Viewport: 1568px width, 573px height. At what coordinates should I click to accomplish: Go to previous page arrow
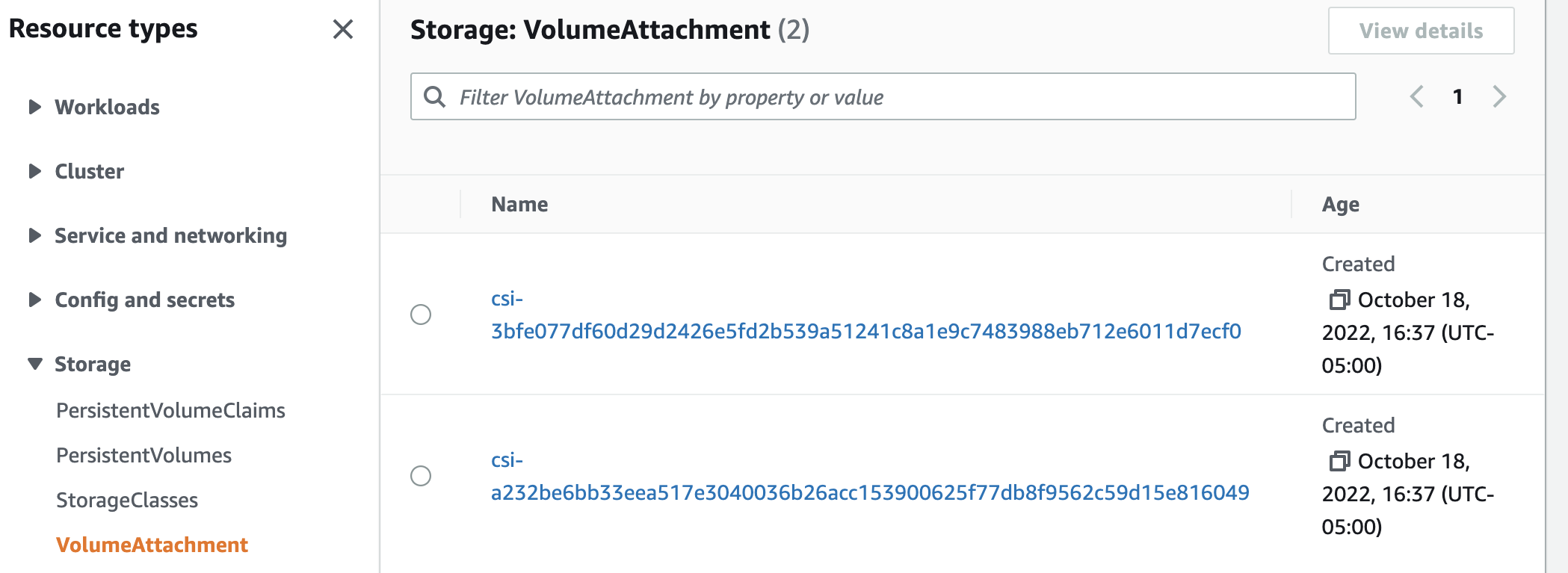click(1416, 96)
